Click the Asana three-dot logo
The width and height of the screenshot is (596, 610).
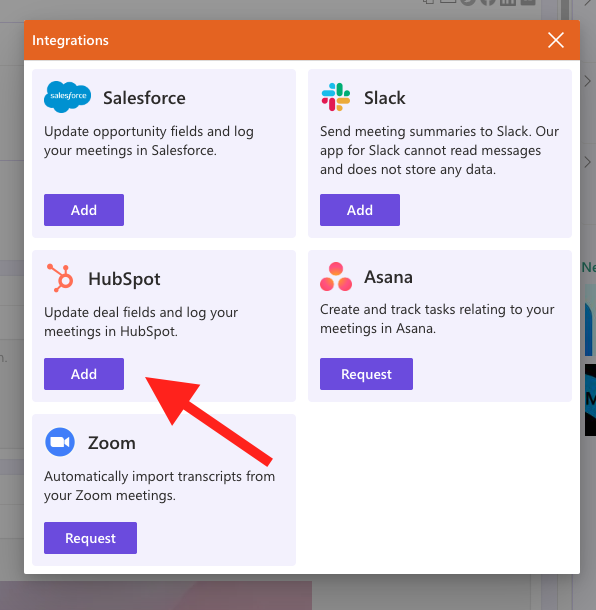pyautogui.click(x=336, y=277)
